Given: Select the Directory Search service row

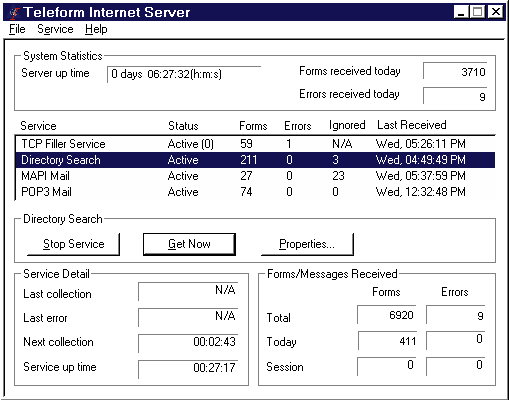Looking at the screenshot, I should (x=255, y=160).
